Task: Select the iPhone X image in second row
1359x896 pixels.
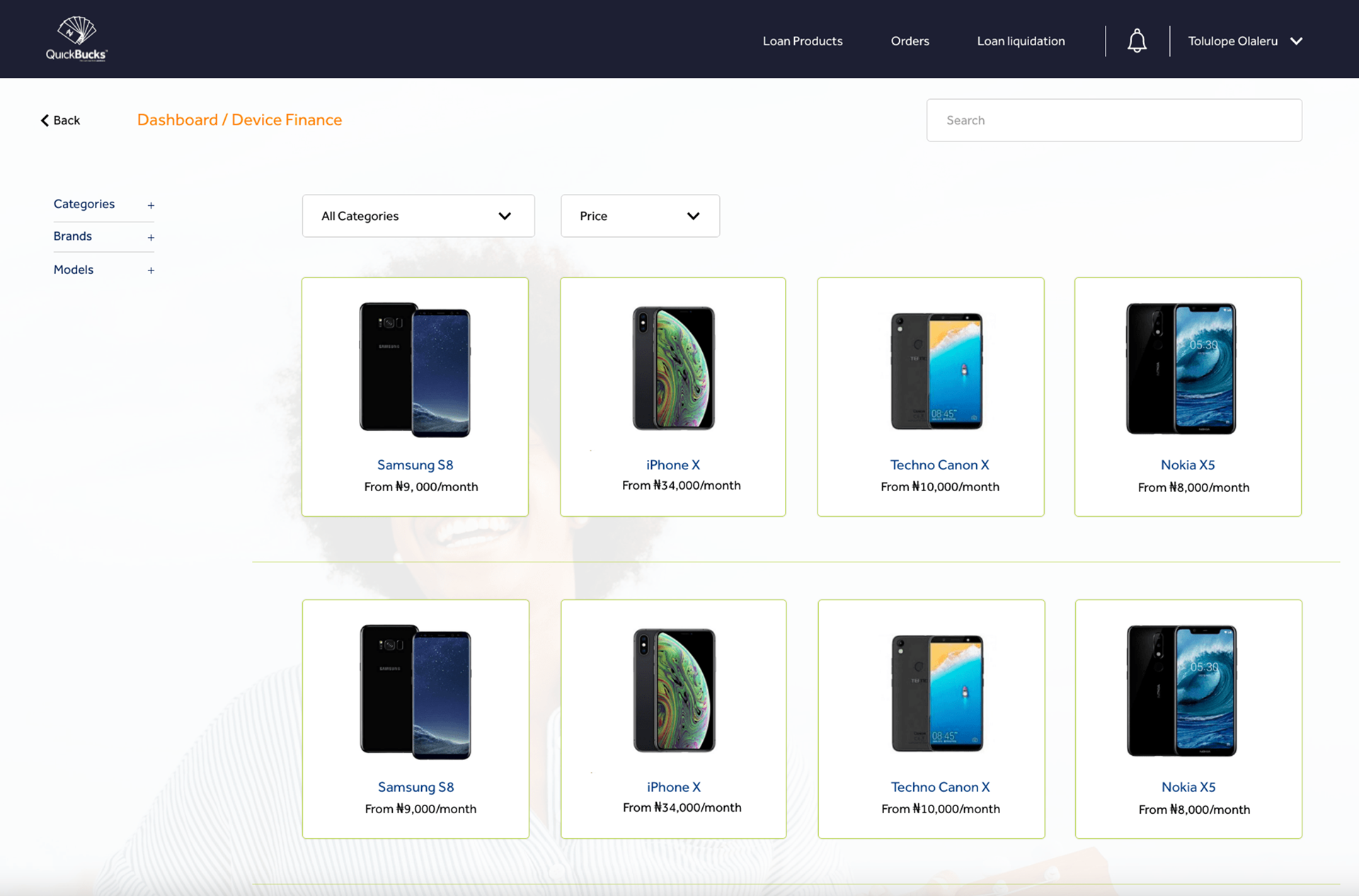Action: pyautogui.click(x=674, y=690)
